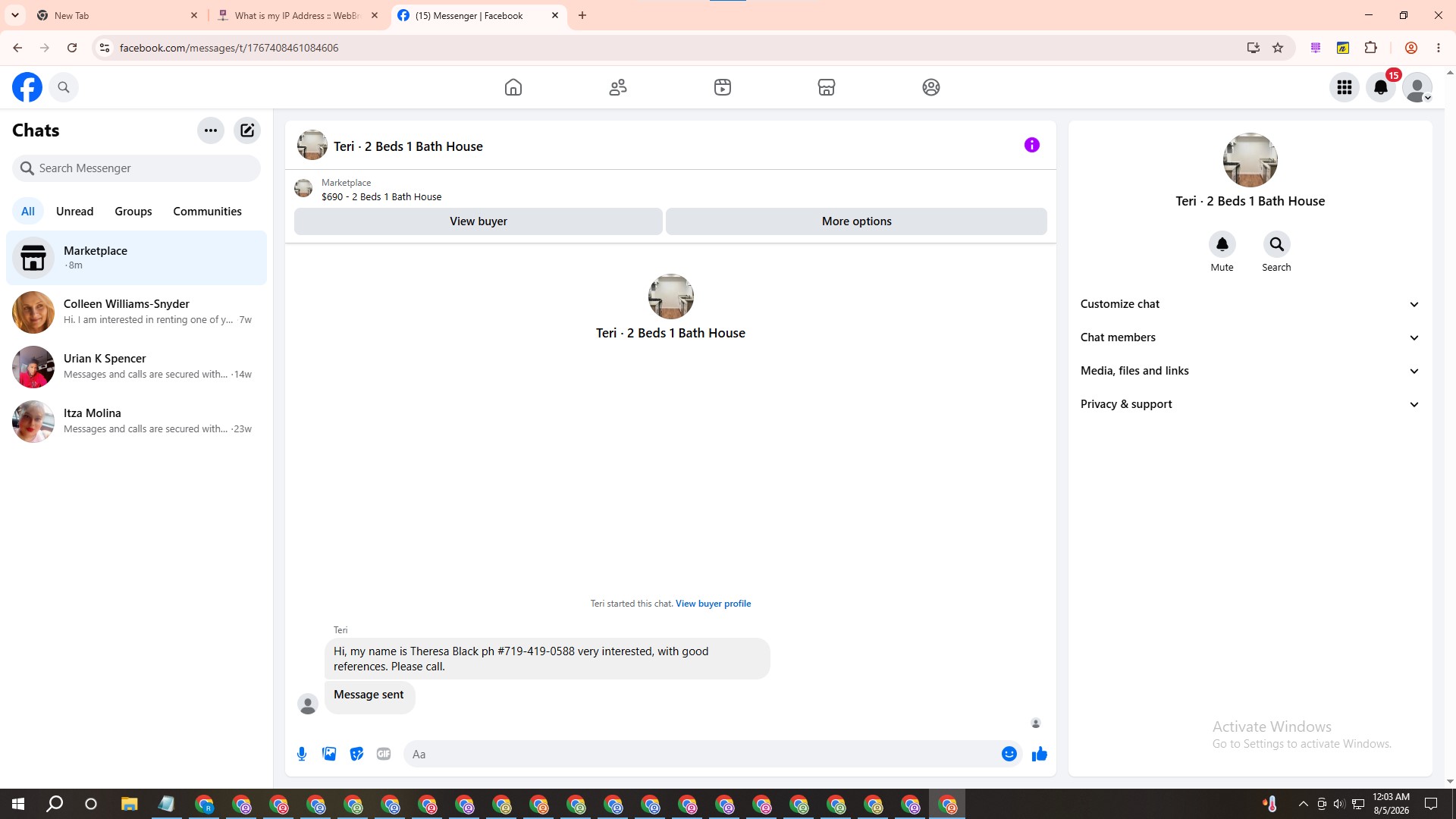
Task: Switch to What is my IP Address tab
Action: coord(297,15)
